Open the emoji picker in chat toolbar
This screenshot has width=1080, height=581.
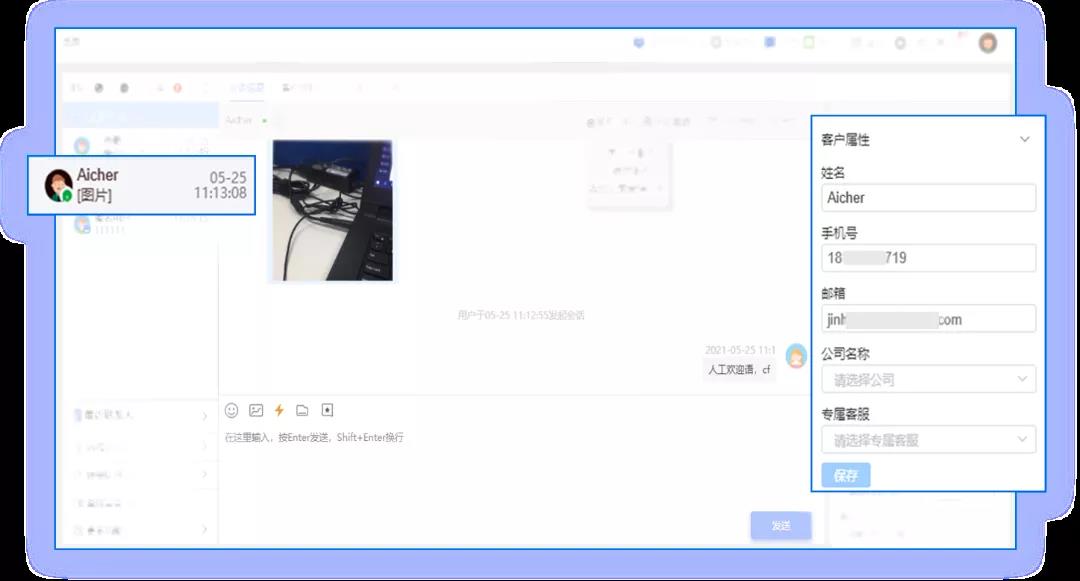point(231,410)
